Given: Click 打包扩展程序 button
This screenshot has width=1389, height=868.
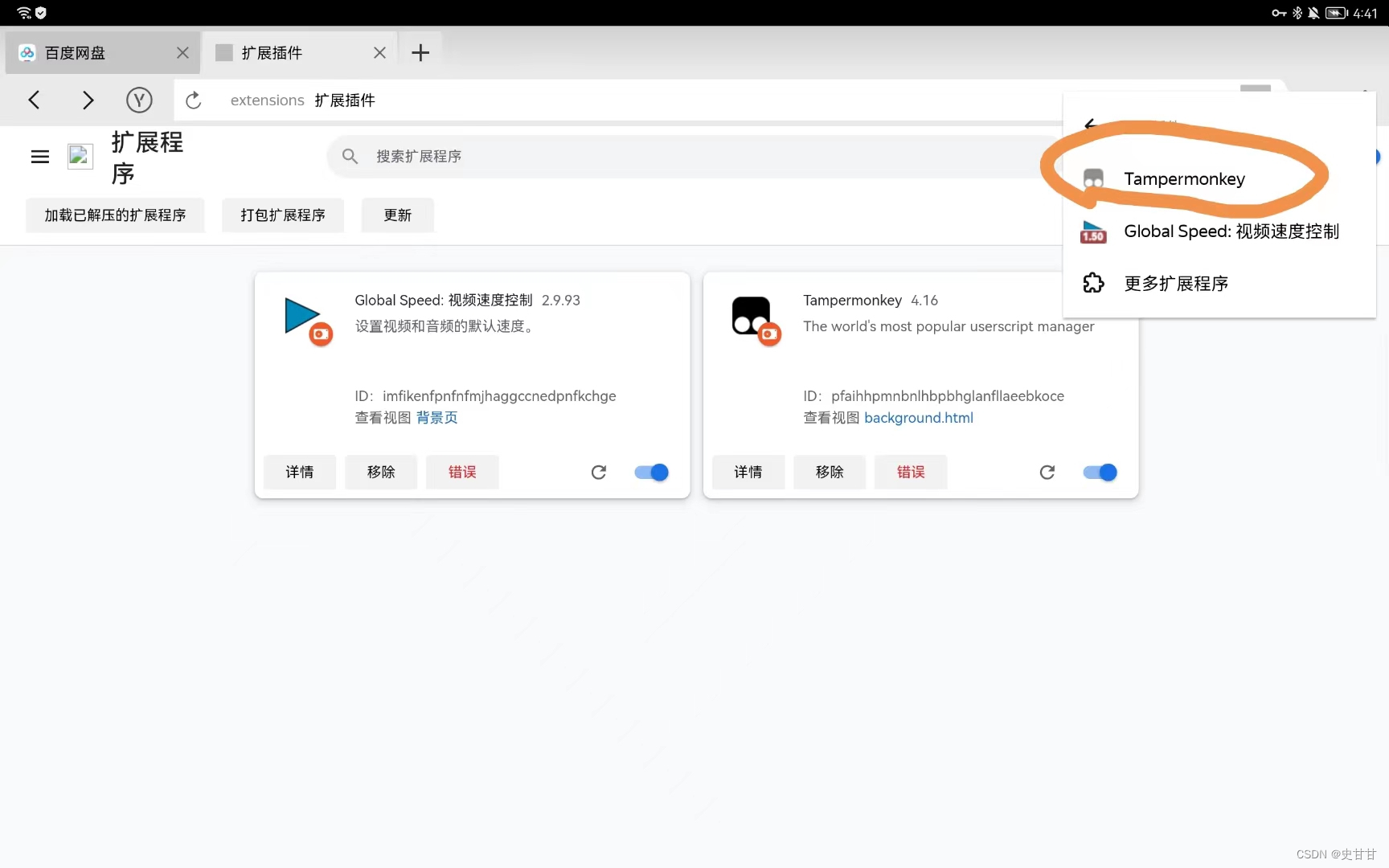Looking at the screenshot, I should (283, 215).
